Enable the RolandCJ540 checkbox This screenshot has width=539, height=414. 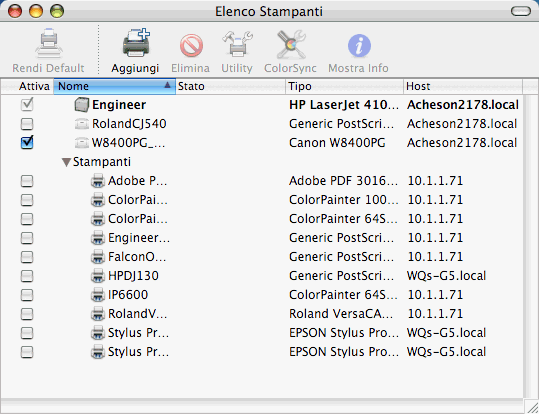click(x=27, y=124)
